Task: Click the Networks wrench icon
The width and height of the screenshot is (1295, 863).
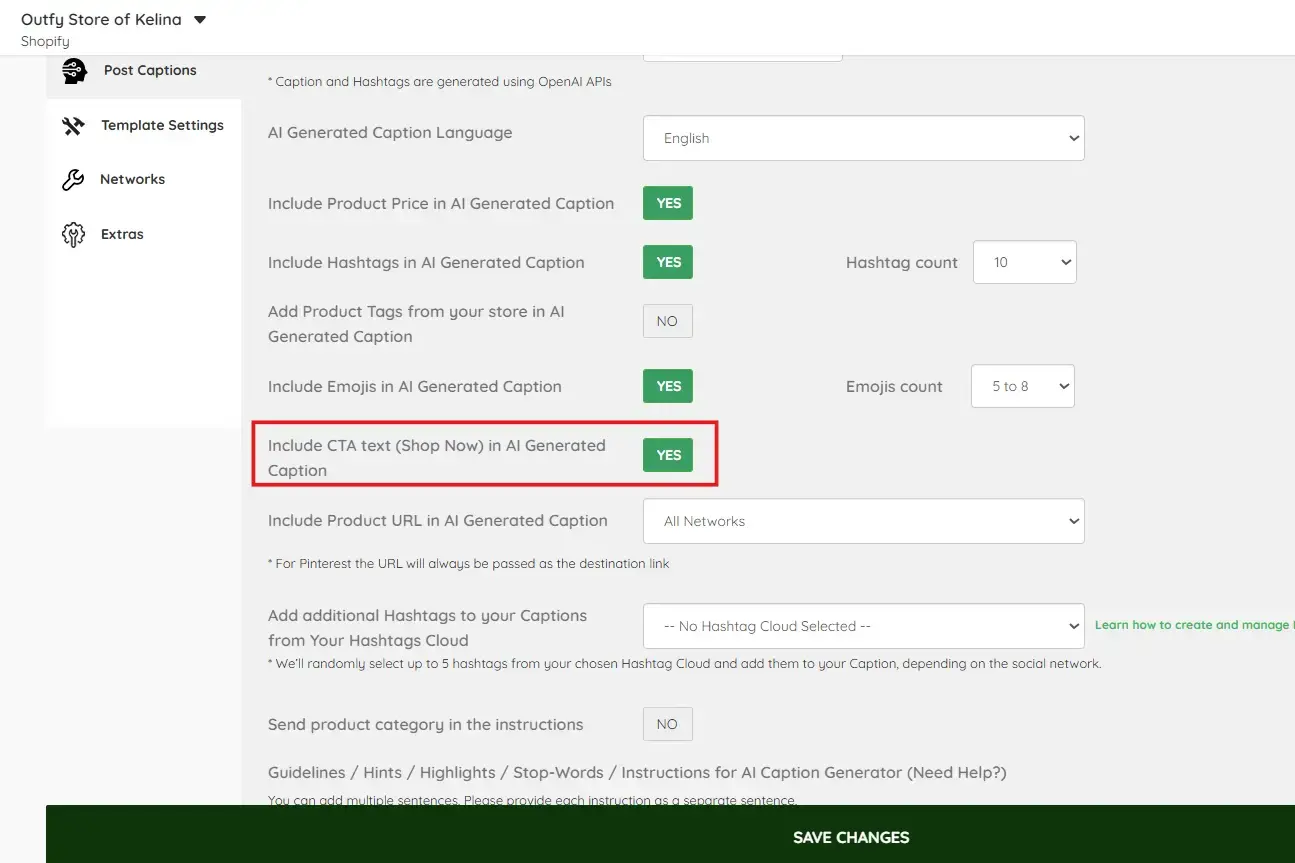Action: pos(73,180)
